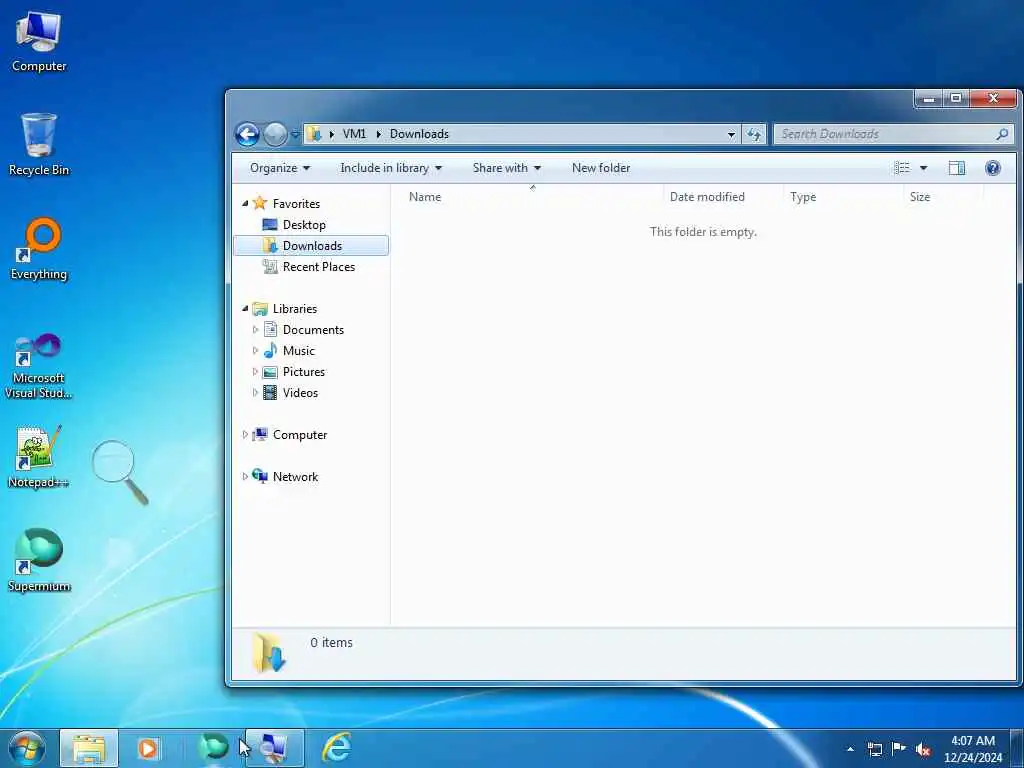Click the refresh button beside address bar
This screenshot has width=1024, height=768.
click(754, 134)
